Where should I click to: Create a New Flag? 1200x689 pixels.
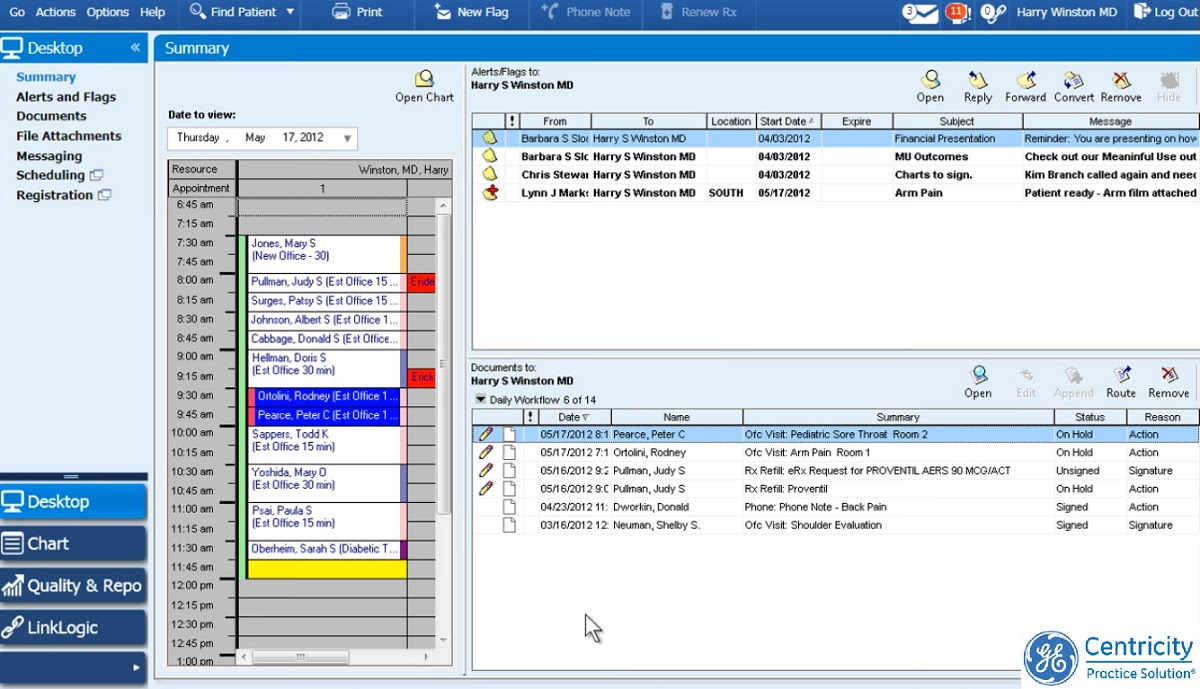point(472,12)
